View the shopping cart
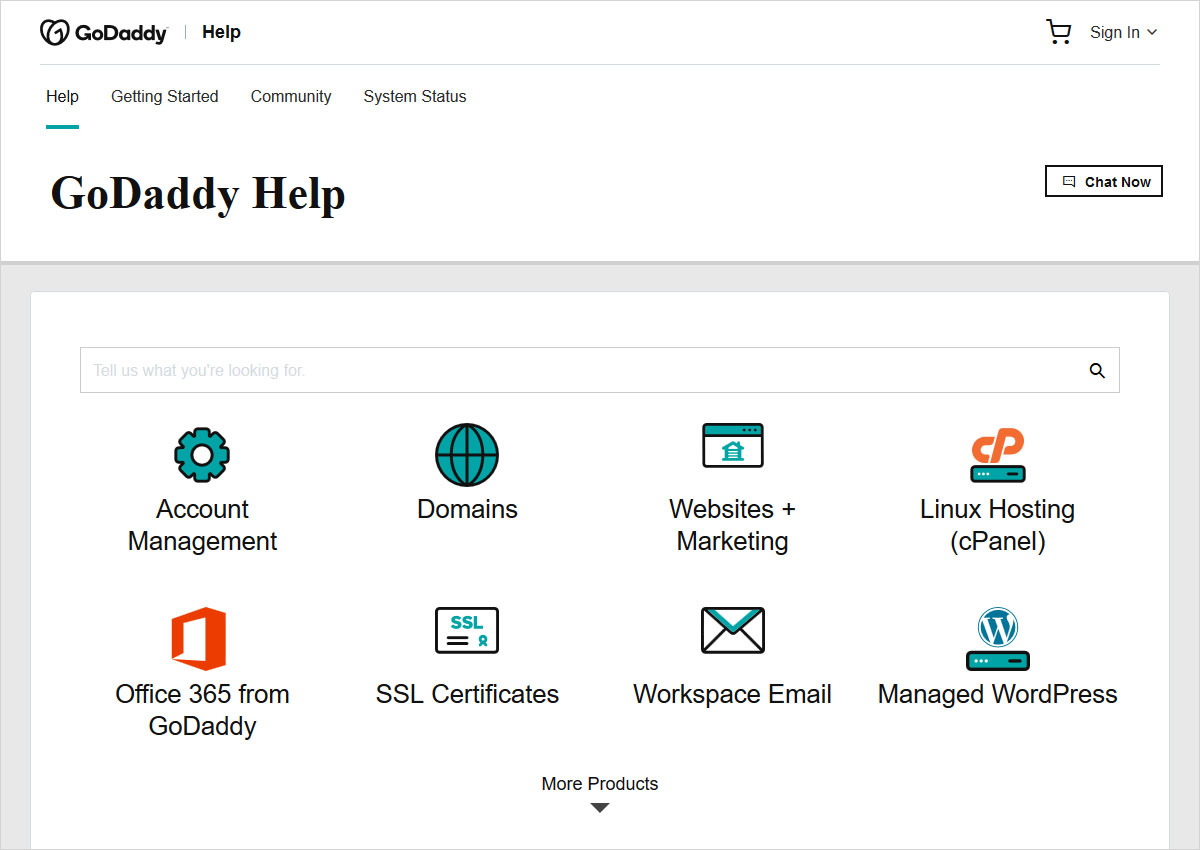 pyautogui.click(x=1058, y=32)
